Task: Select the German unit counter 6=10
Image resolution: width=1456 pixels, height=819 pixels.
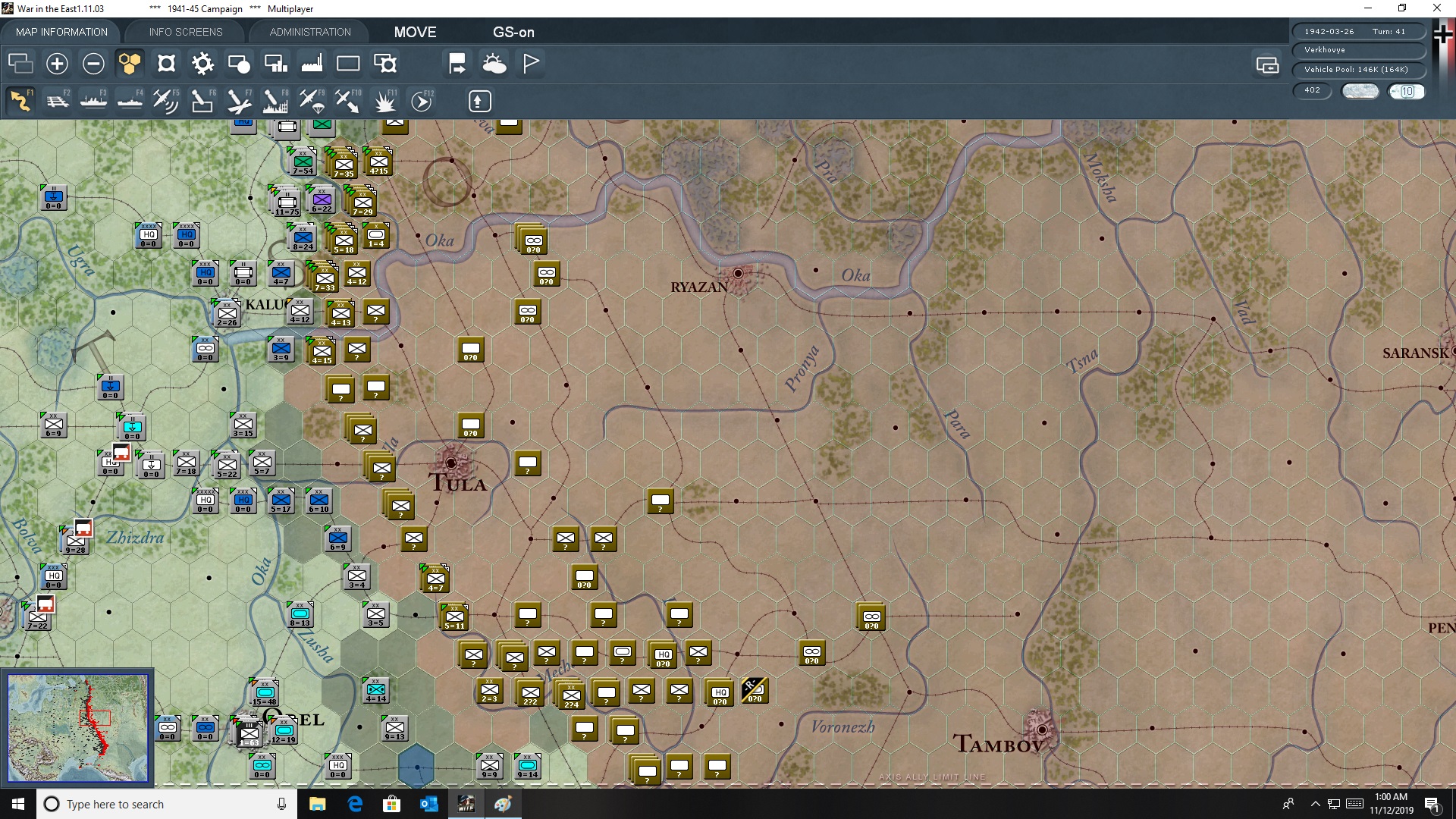Action: tap(318, 501)
